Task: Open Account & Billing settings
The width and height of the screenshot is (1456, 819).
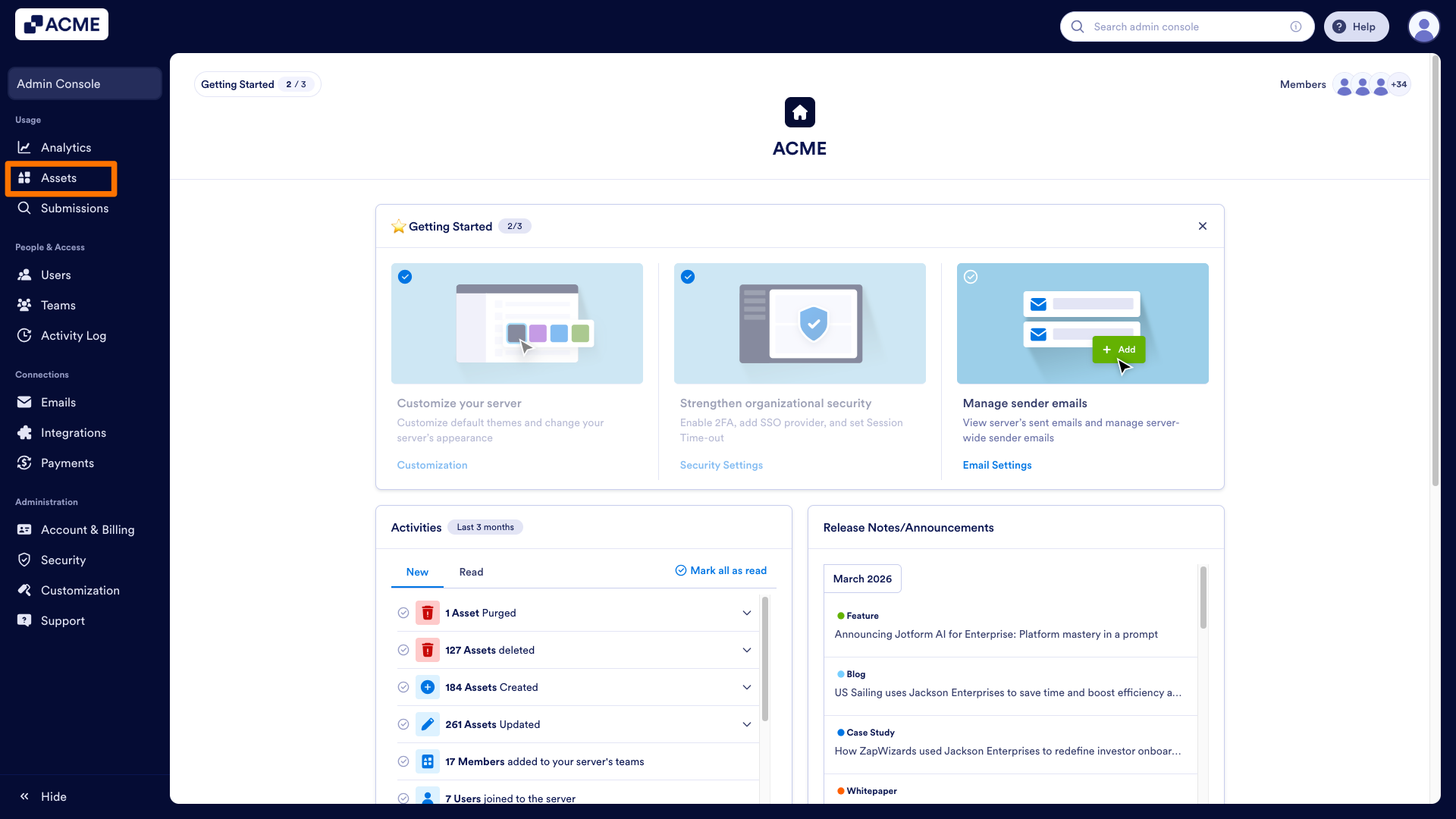Action: (87, 529)
